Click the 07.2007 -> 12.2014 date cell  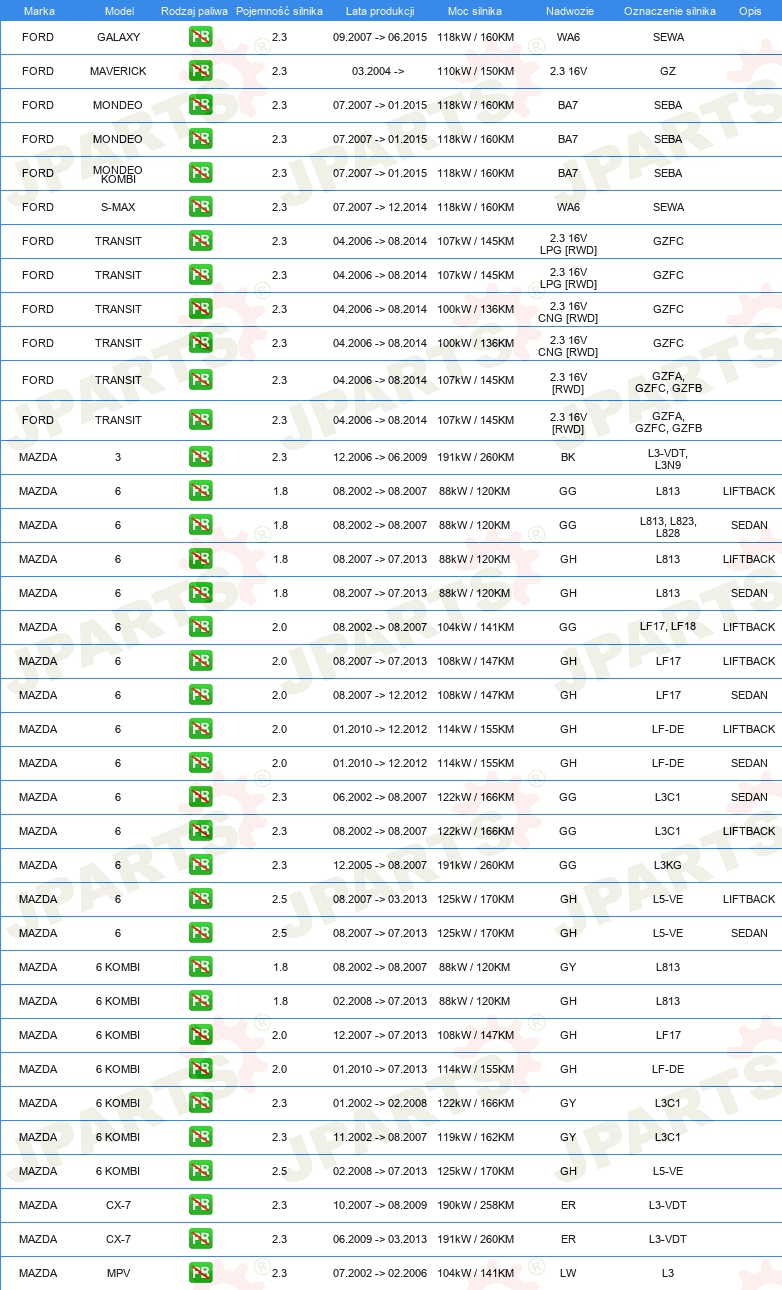pos(380,207)
